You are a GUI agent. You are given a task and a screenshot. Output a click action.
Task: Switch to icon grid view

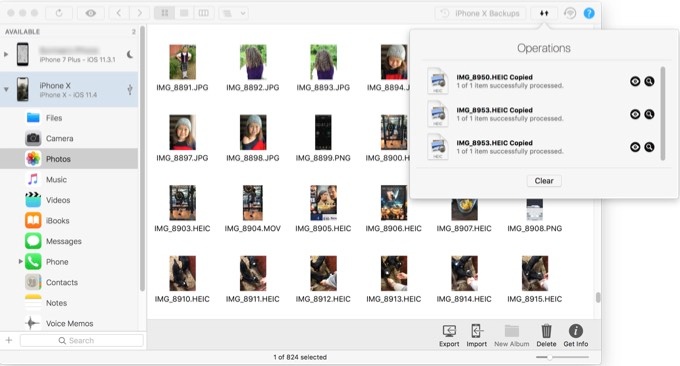click(x=165, y=13)
